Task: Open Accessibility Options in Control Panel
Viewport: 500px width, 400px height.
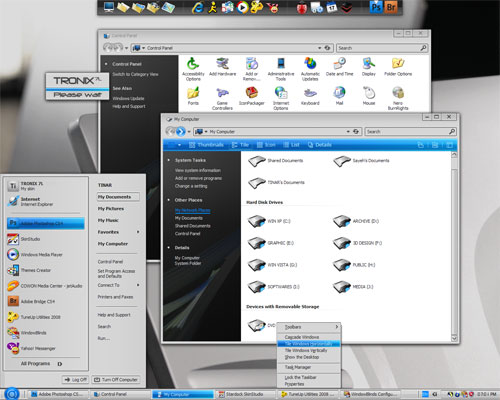Action: 193,69
